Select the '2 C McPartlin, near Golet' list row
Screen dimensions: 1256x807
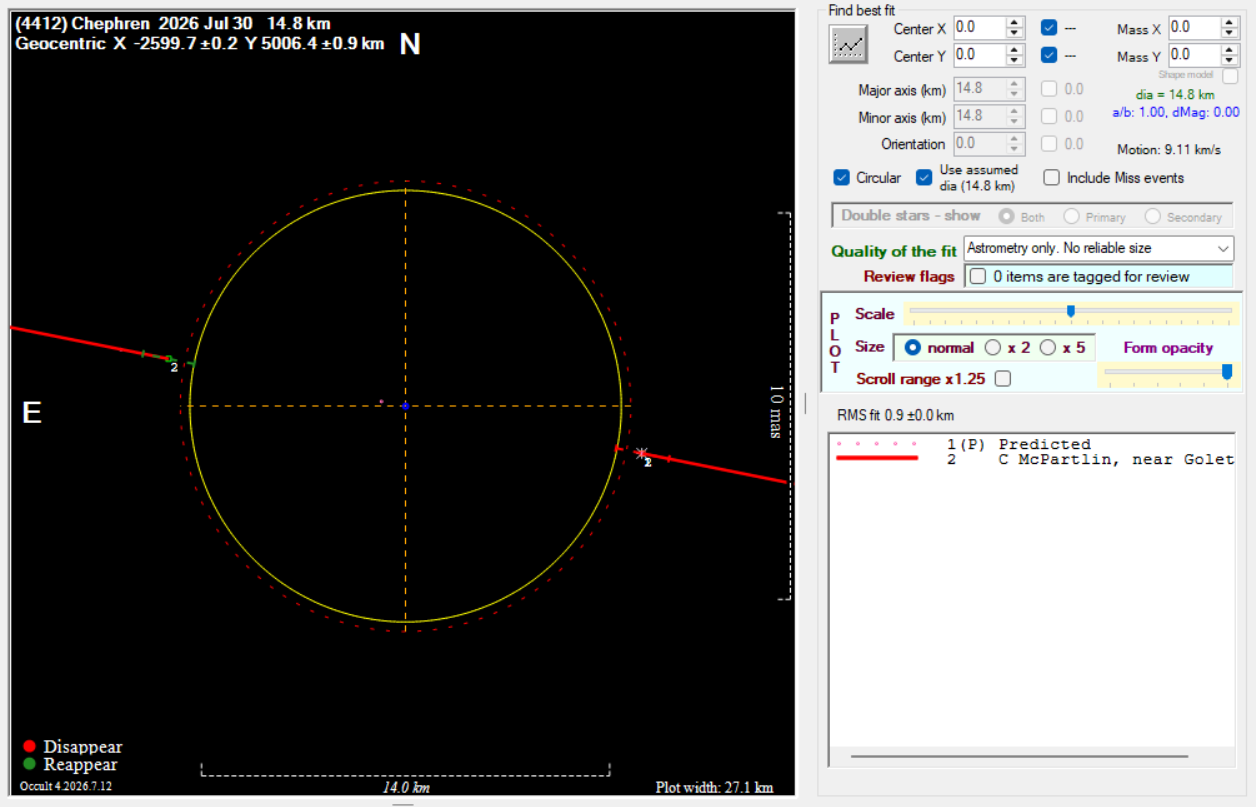tap(1032, 460)
